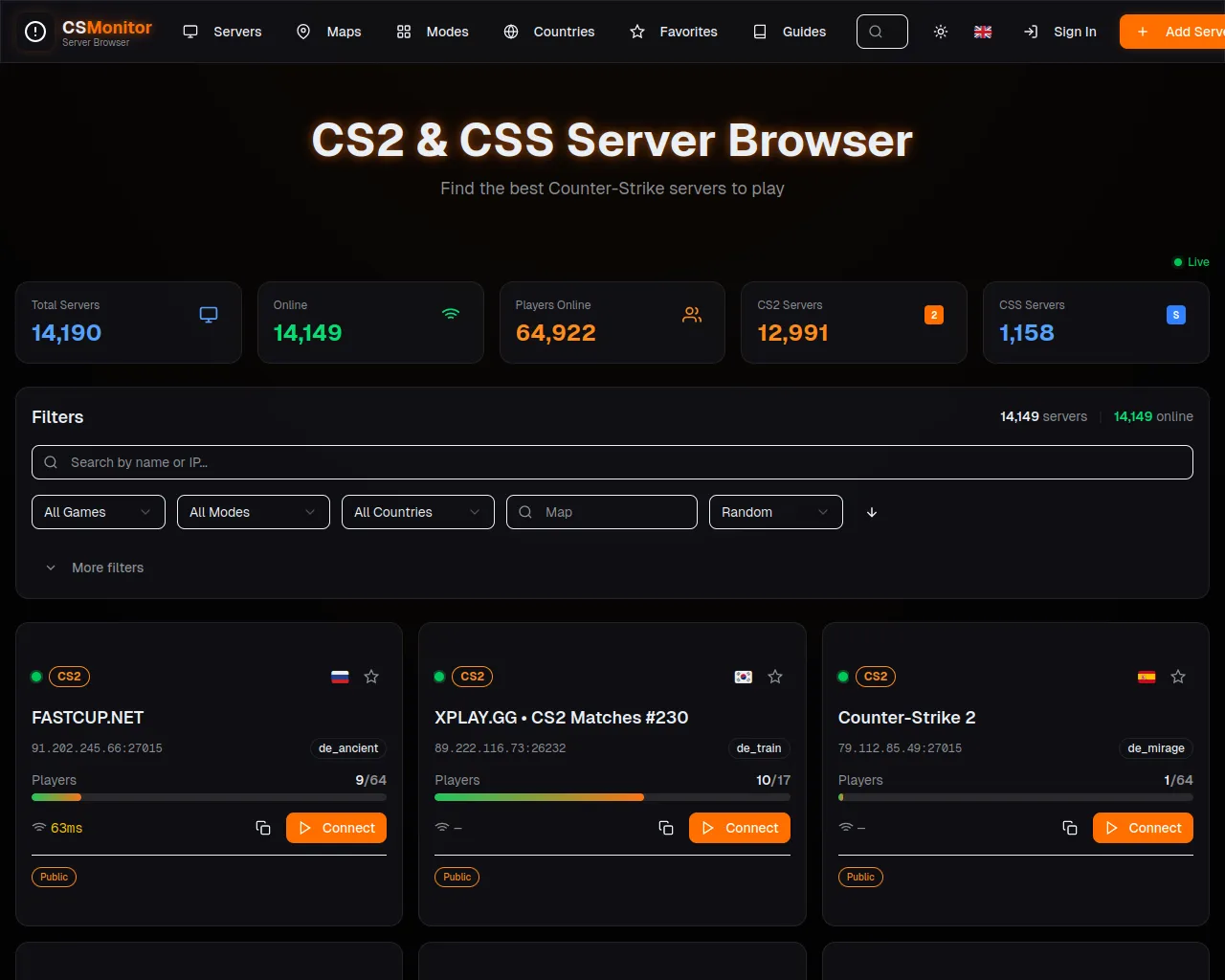Favorite the Counter-Strike 2 server with star
The width and height of the screenshot is (1225, 980).
pyautogui.click(x=1178, y=677)
